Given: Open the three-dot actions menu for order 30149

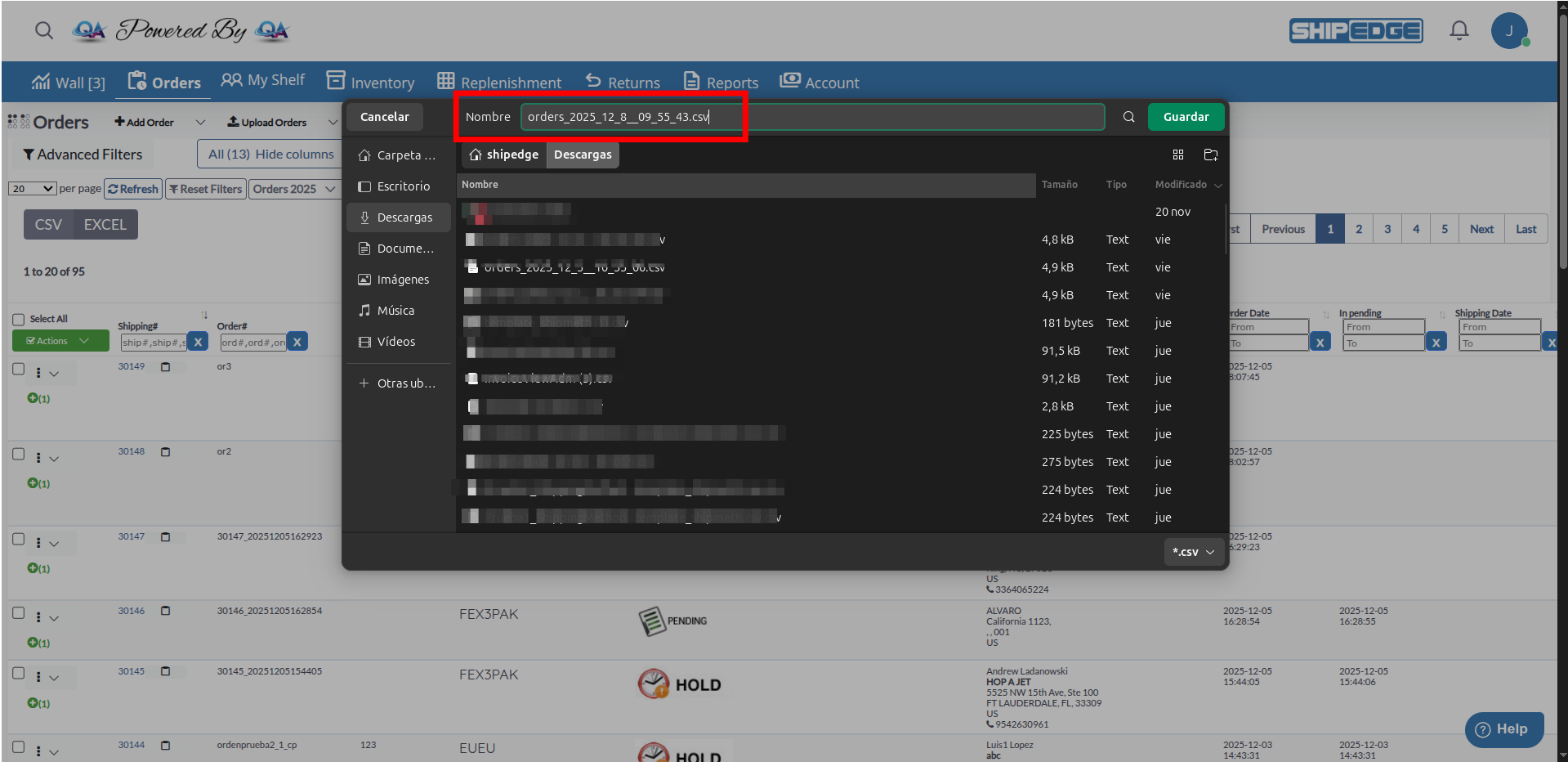Looking at the screenshot, I should coord(38,373).
